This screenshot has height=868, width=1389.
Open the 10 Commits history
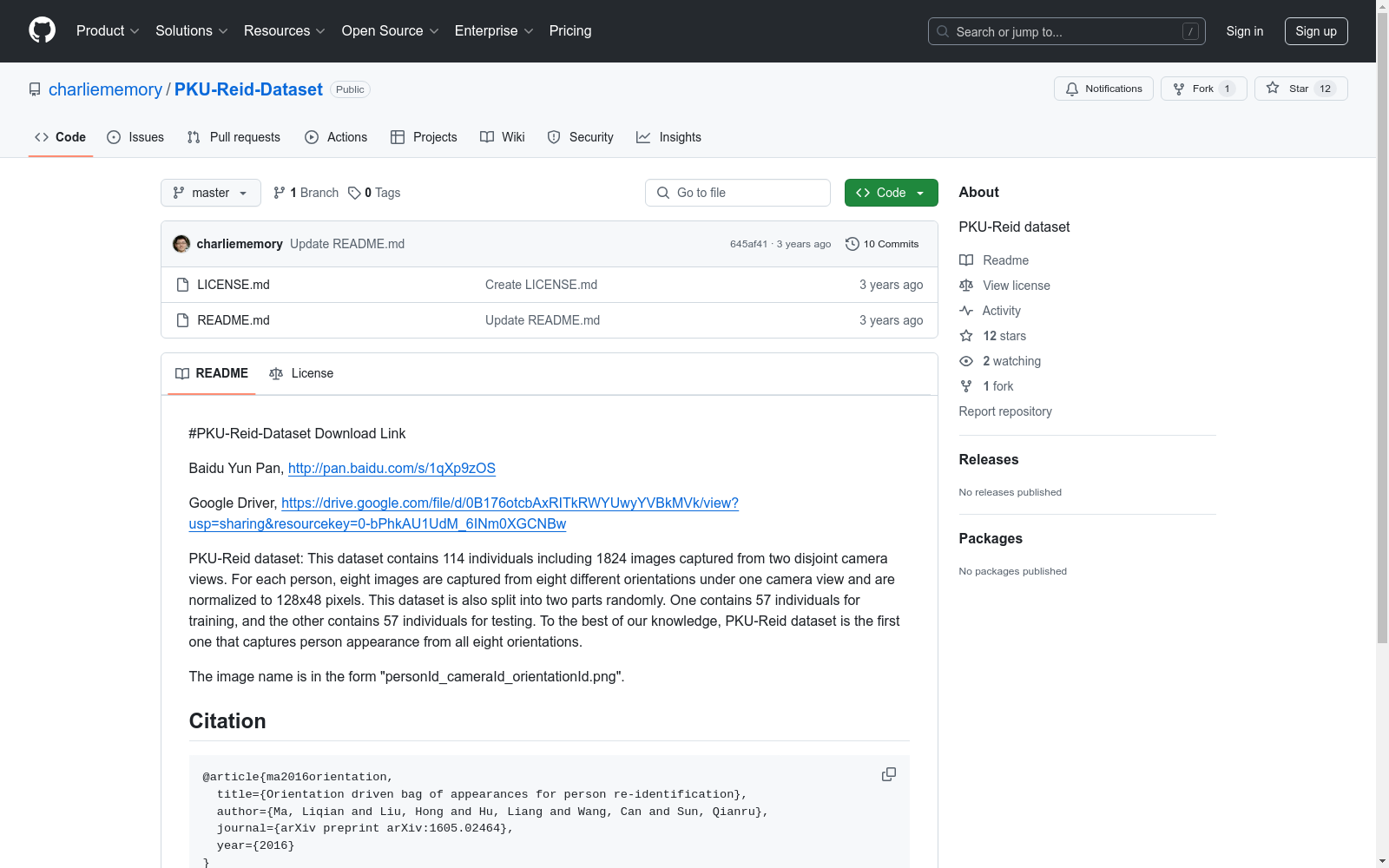click(x=882, y=244)
